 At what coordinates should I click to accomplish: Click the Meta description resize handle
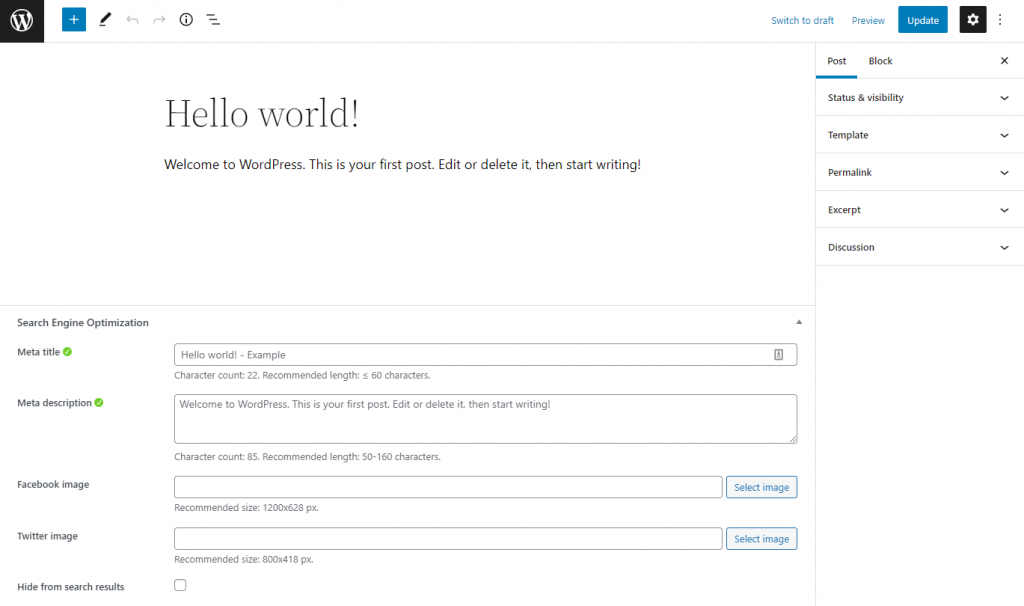click(x=793, y=439)
